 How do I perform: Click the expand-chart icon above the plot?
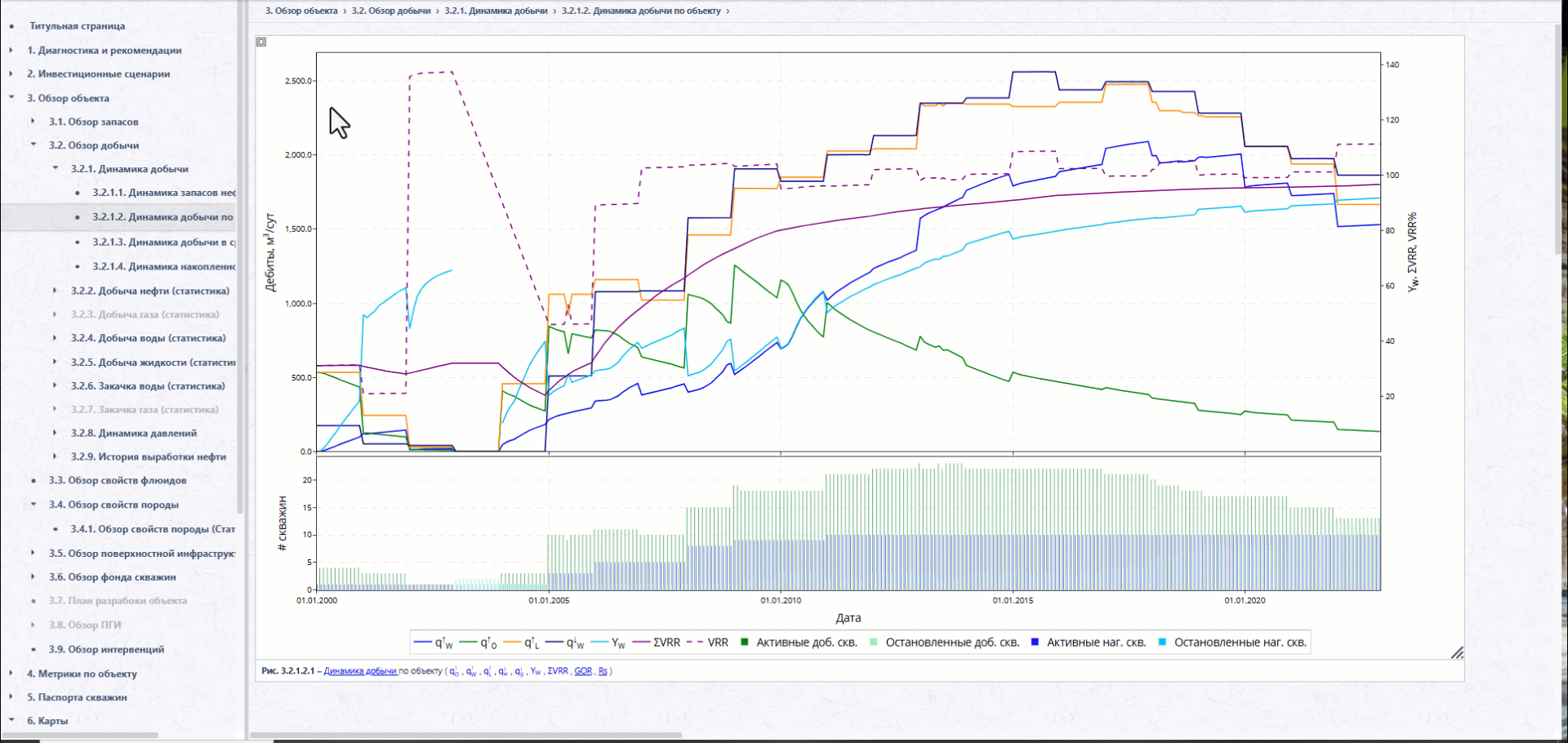(x=261, y=42)
